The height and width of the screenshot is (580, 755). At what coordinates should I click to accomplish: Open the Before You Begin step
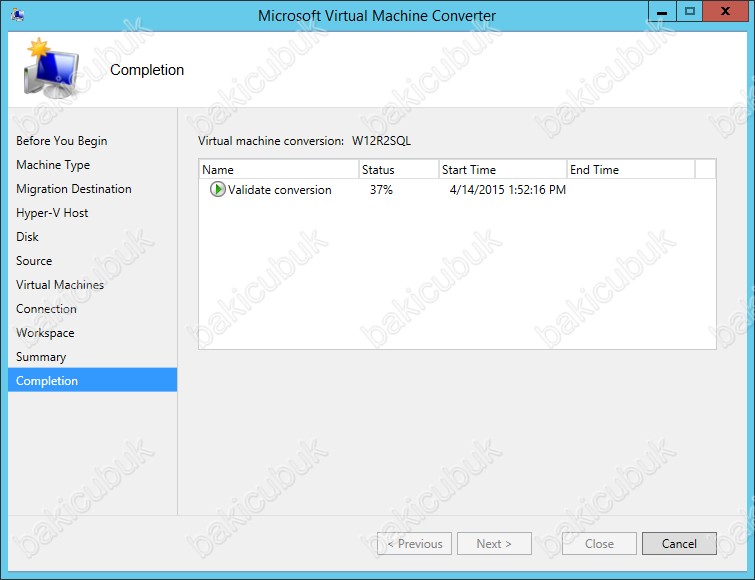(62, 141)
